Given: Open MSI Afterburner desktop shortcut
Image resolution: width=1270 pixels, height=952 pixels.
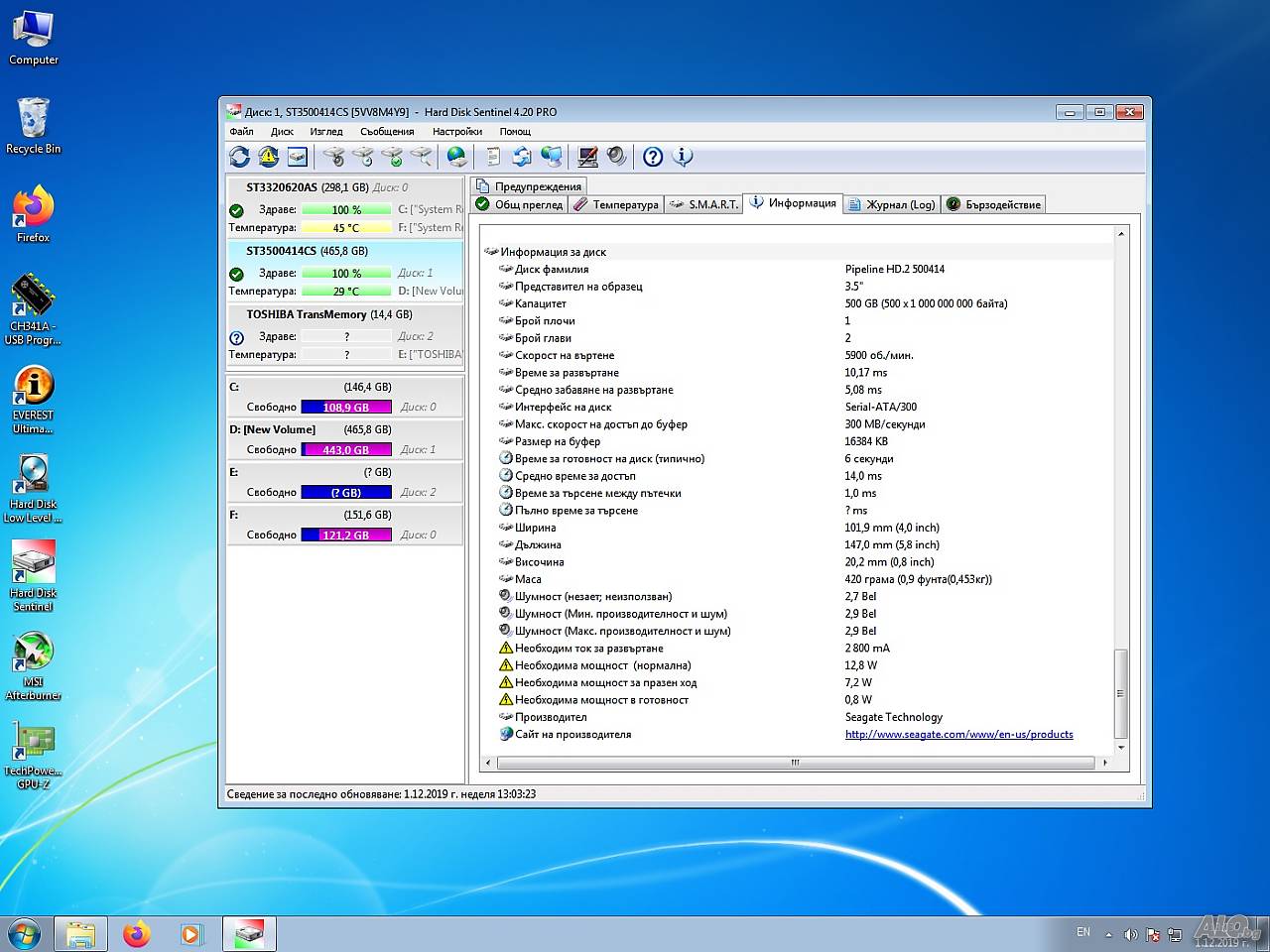Looking at the screenshot, I should pos(33,665).
